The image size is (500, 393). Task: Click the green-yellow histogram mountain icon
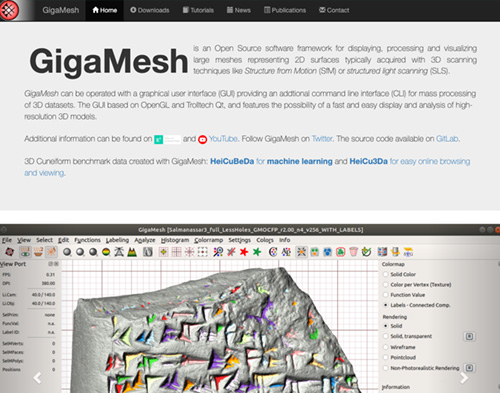coord(132,252)
